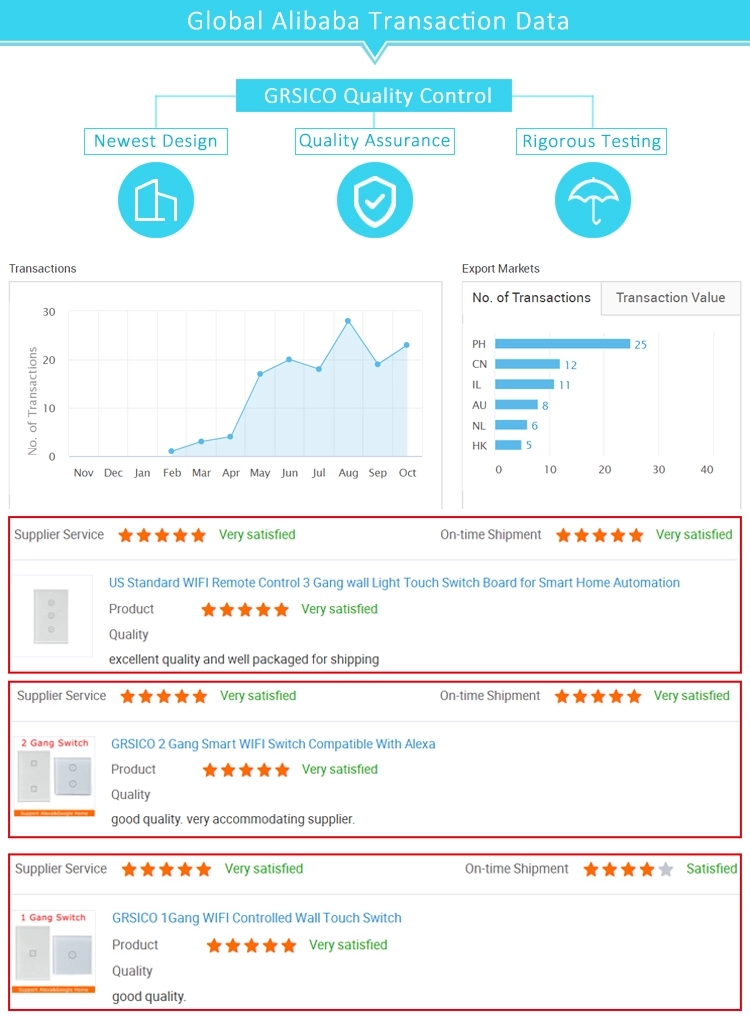Image resolution: width=750 pixels, height=1028 pixels.
Task: Click the Newest Design label box
Action: click(156, 141)
